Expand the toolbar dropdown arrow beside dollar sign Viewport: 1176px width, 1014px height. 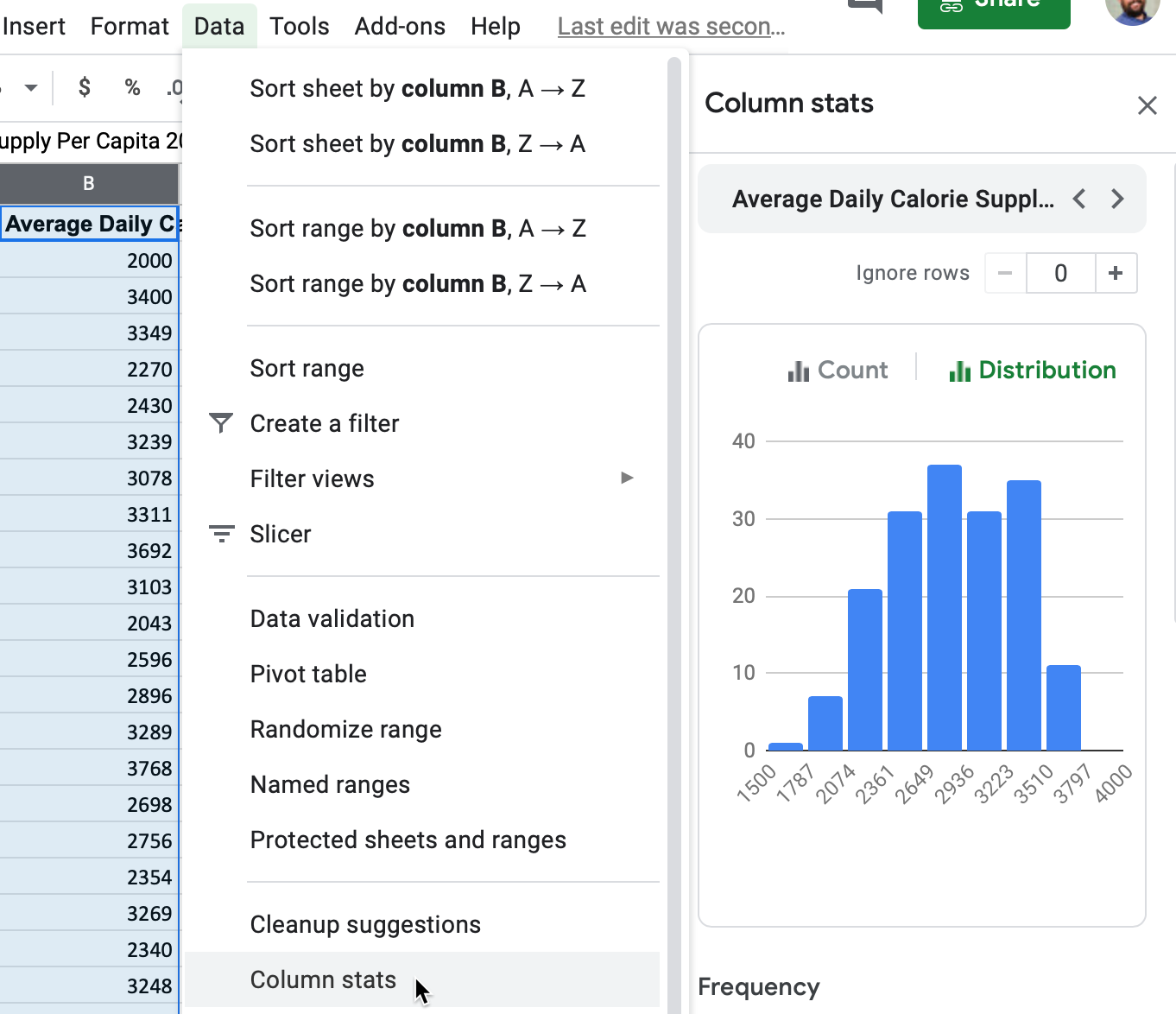(x=31, y=87)
